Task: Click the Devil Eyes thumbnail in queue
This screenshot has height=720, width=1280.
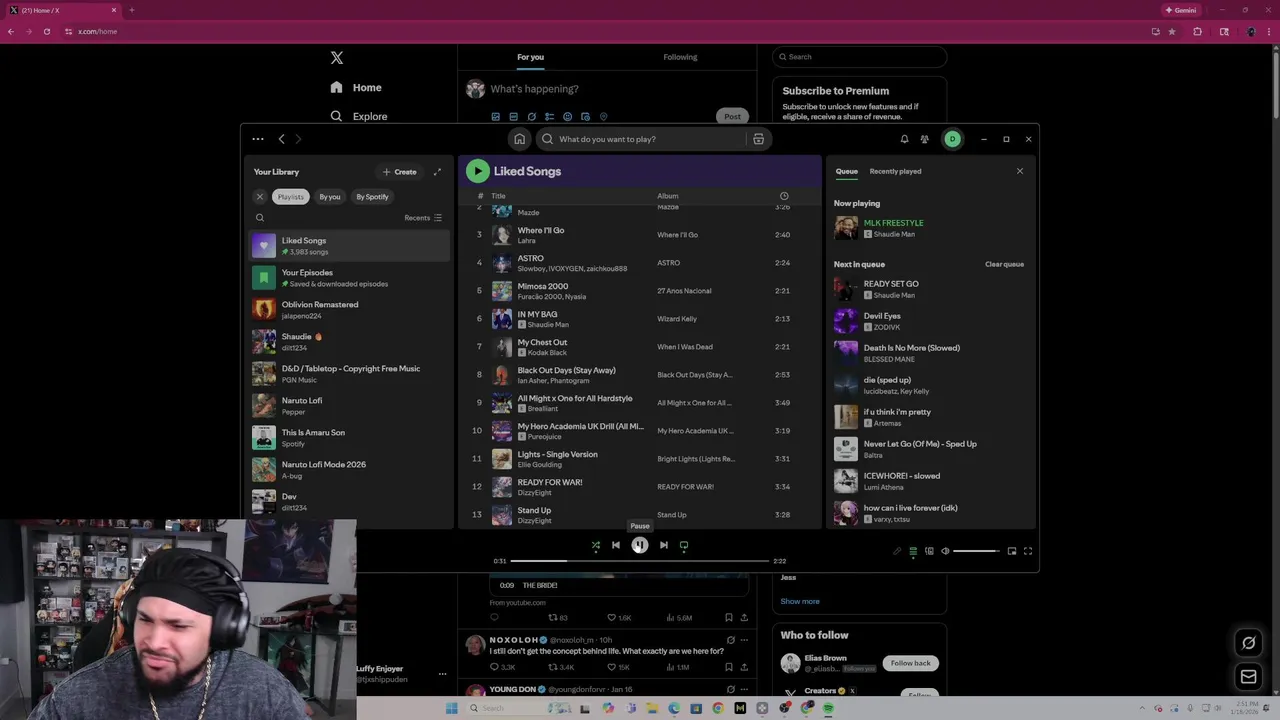Action: 846,321
